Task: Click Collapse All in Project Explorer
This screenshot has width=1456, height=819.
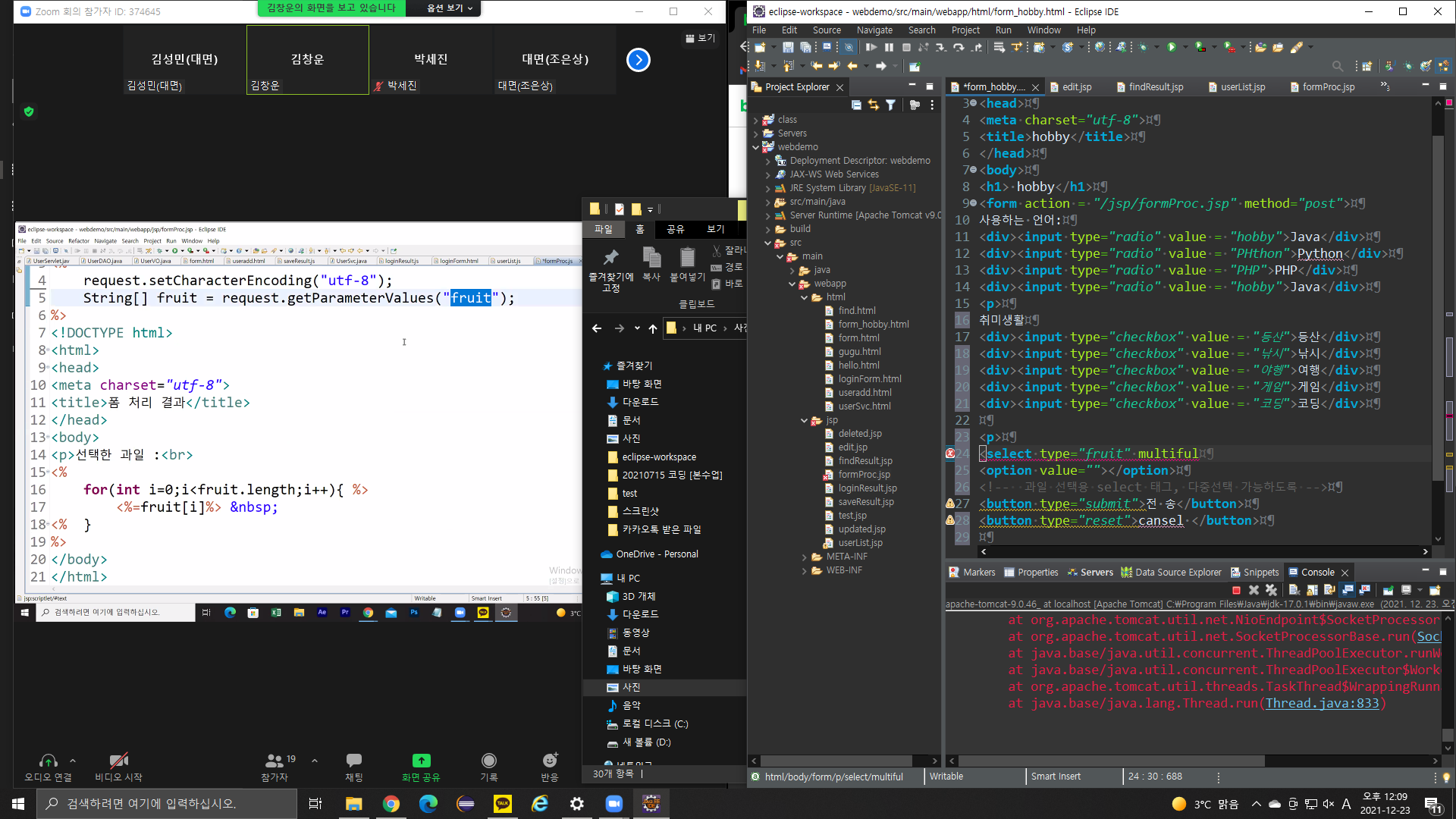Action: pyautogui.click(x=856, y=105)
